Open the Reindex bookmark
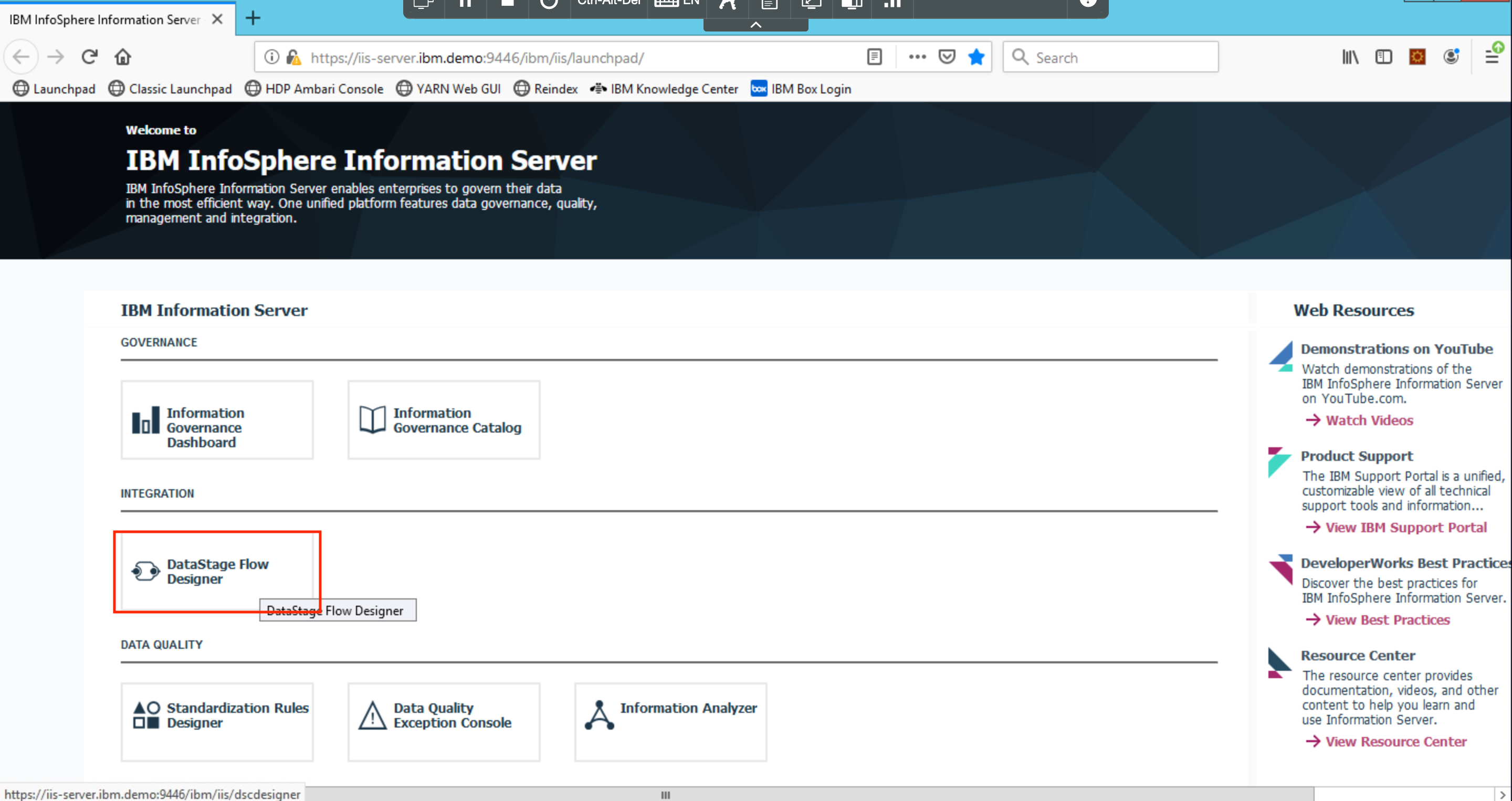Screen dimensions: 1512x801 (545, 89)
